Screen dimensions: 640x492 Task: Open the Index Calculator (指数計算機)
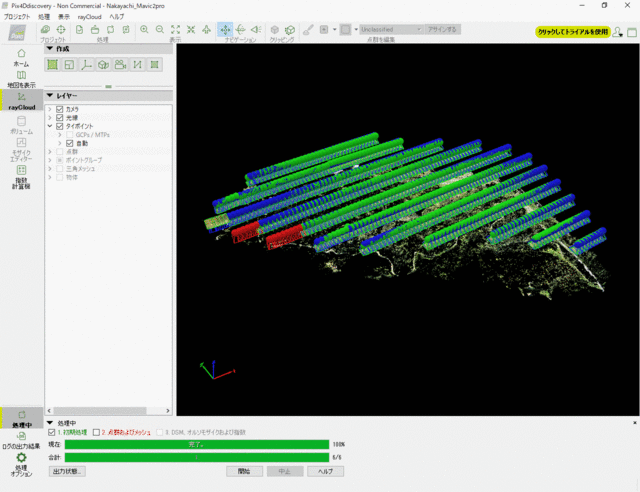coord(21,177)
